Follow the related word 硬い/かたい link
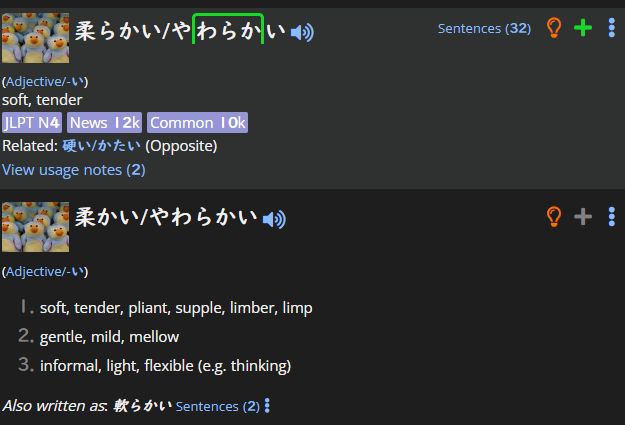 101,146
